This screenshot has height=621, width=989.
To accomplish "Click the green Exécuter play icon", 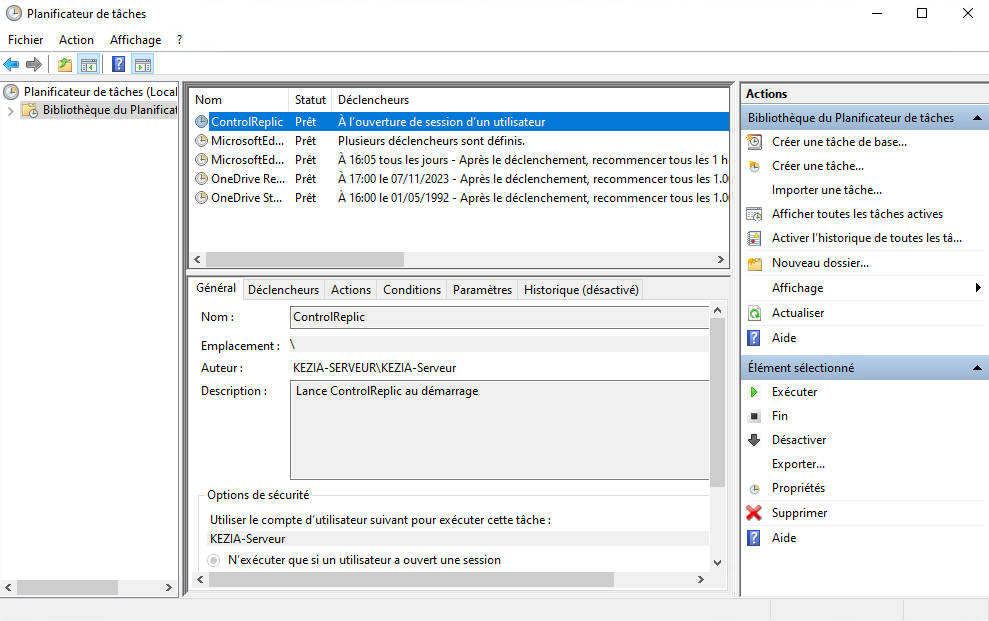I will 754,392.
